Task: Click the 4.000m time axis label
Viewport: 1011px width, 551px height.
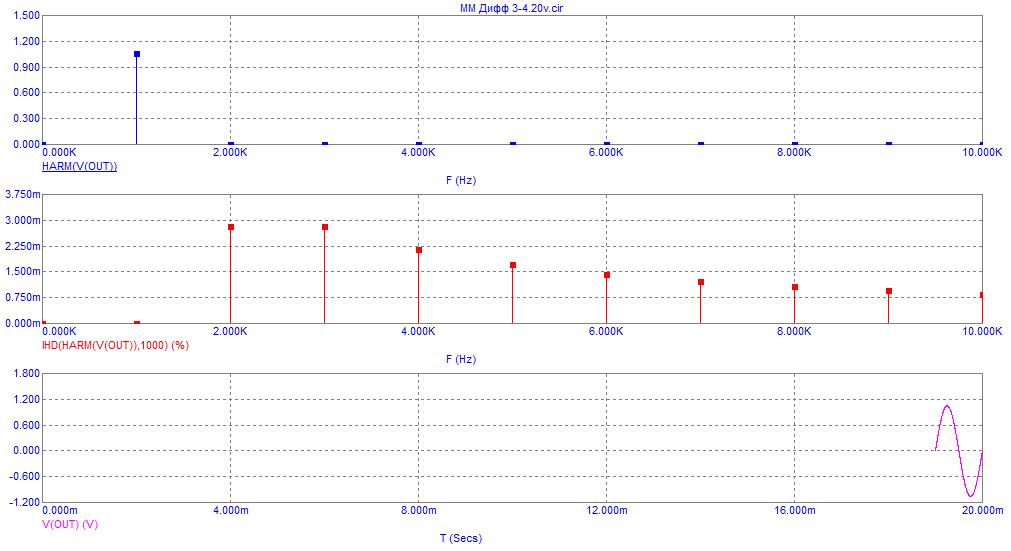Action: 231,510
